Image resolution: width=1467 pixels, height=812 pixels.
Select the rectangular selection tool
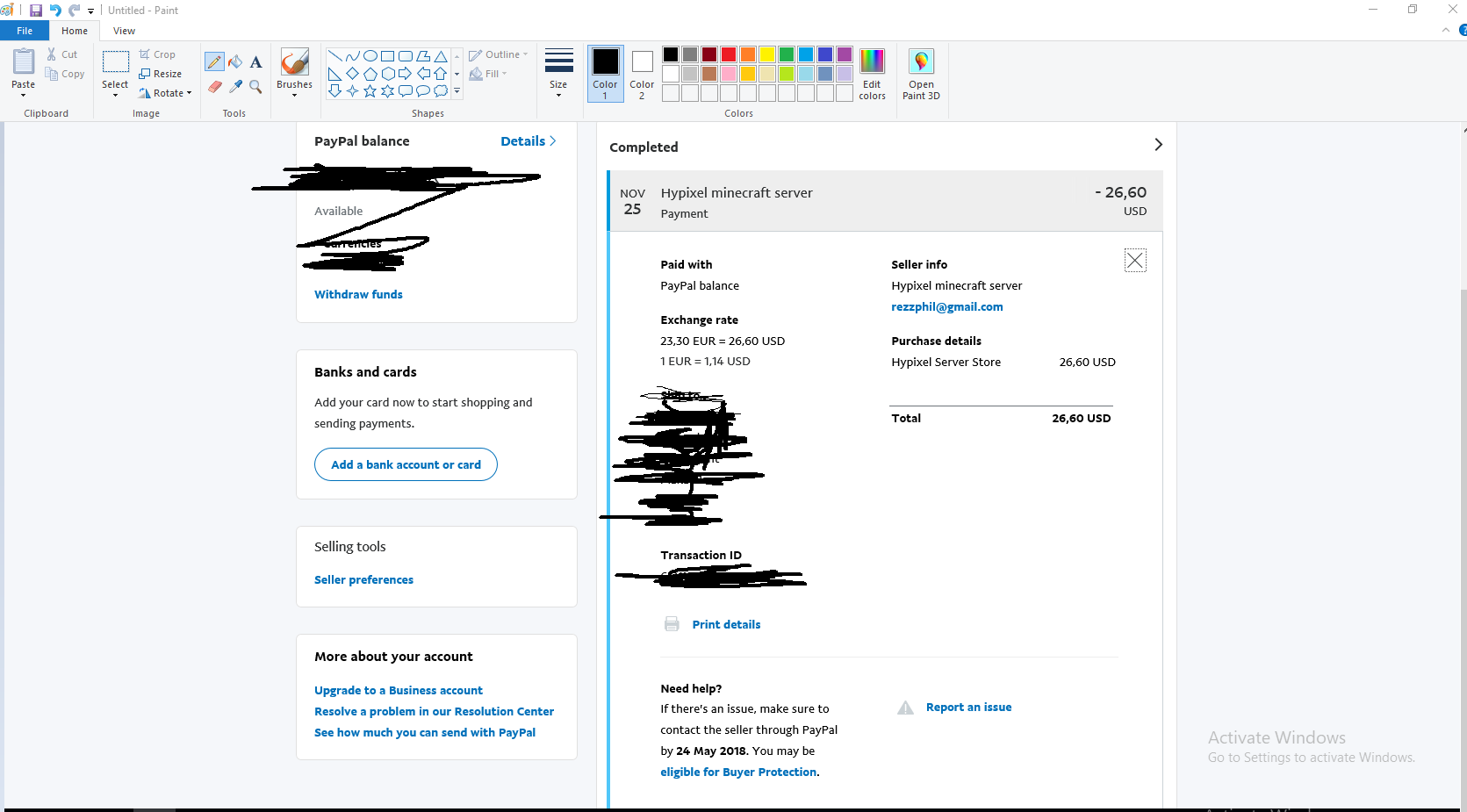(115, 61)
